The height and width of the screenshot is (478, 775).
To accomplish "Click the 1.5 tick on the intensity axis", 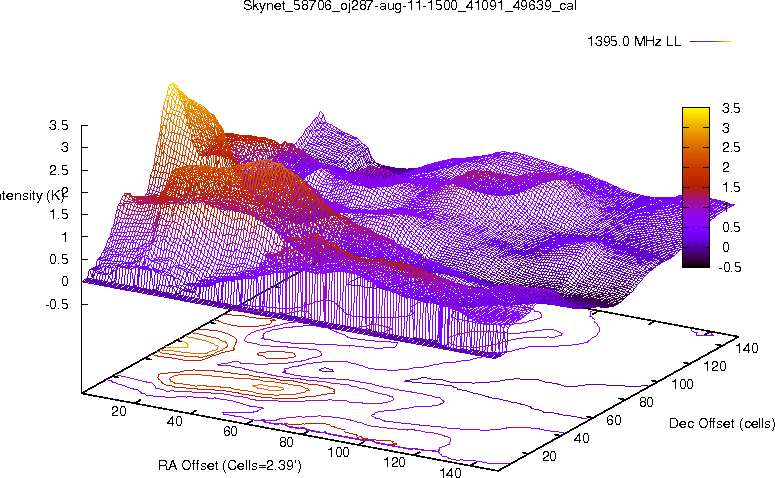I will tap(58, 215).
